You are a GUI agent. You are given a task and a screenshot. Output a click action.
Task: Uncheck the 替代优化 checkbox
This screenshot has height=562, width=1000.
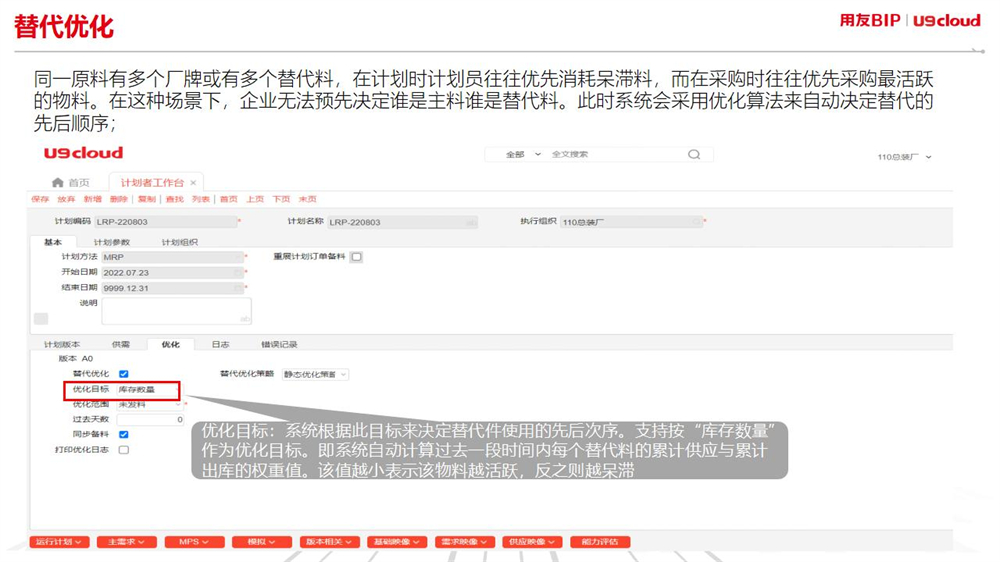click(124, 374)
